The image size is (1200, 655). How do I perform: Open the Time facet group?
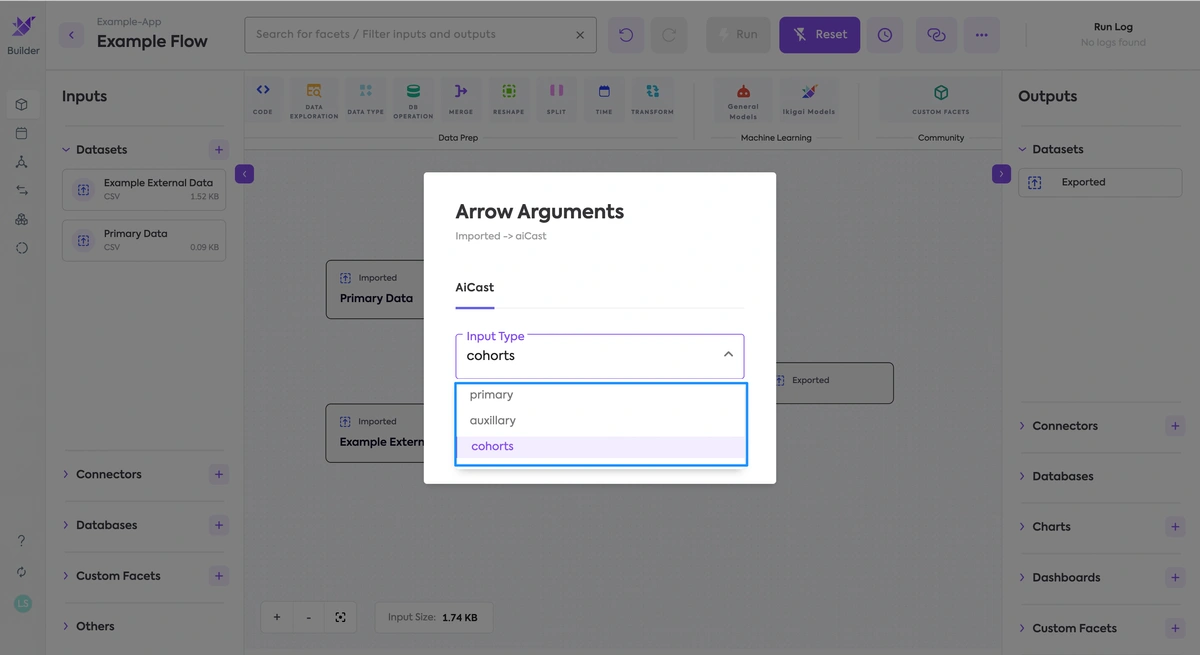pyautogui.click(x=604, y=100)
